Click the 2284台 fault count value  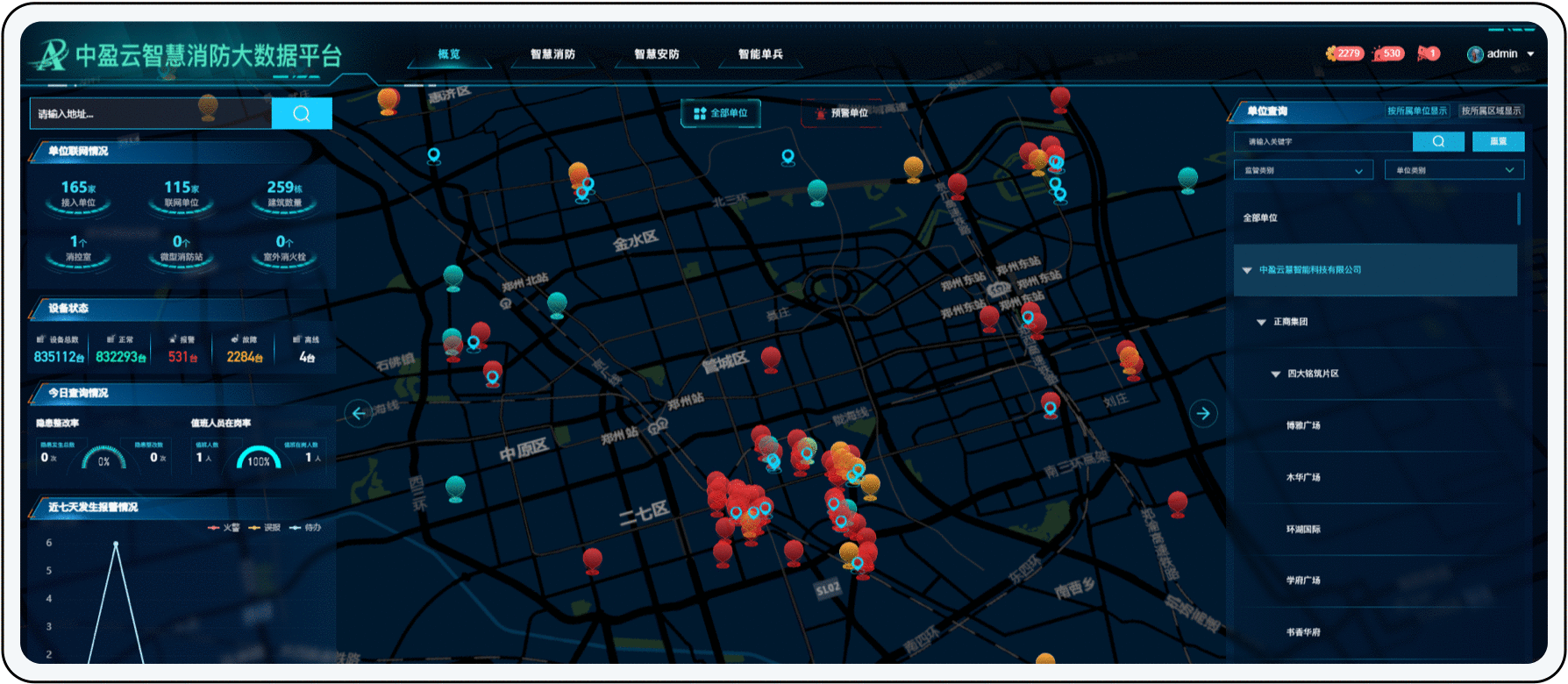(x=245, y=357)
